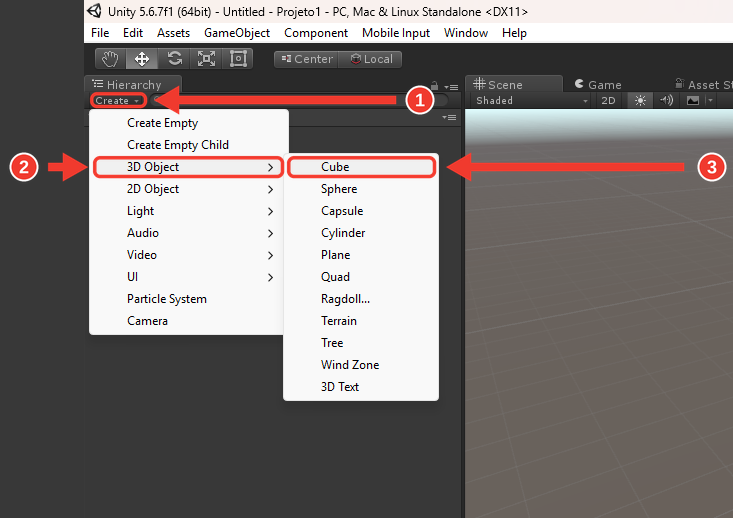Select the Move tool
The image size is (733, 518).
(x=142, y=59)
